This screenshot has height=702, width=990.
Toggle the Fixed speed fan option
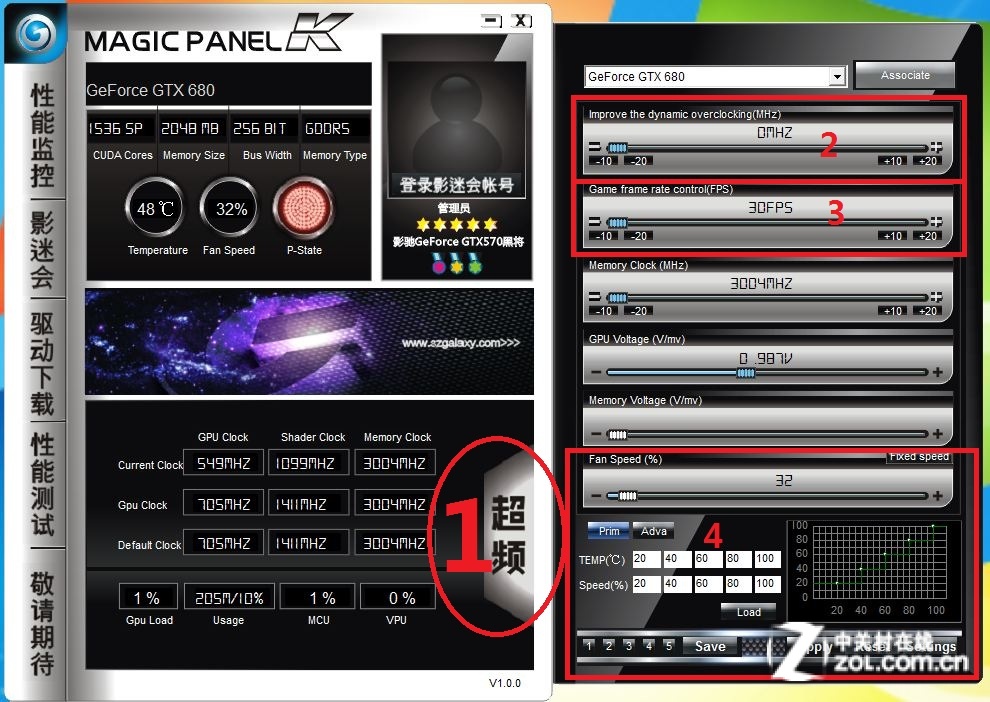(918, 457)
